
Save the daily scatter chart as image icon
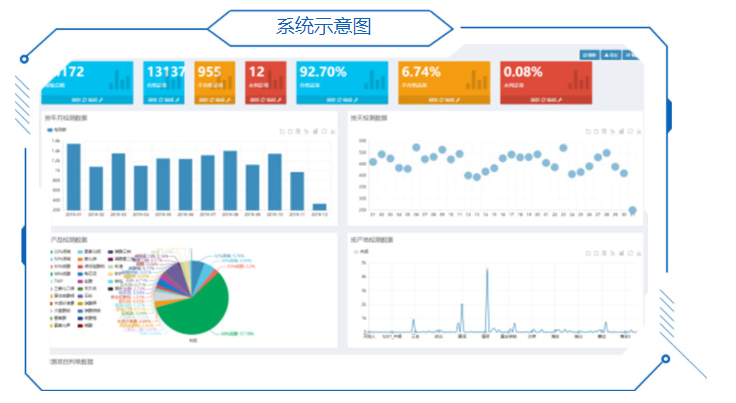coord(639,131)
